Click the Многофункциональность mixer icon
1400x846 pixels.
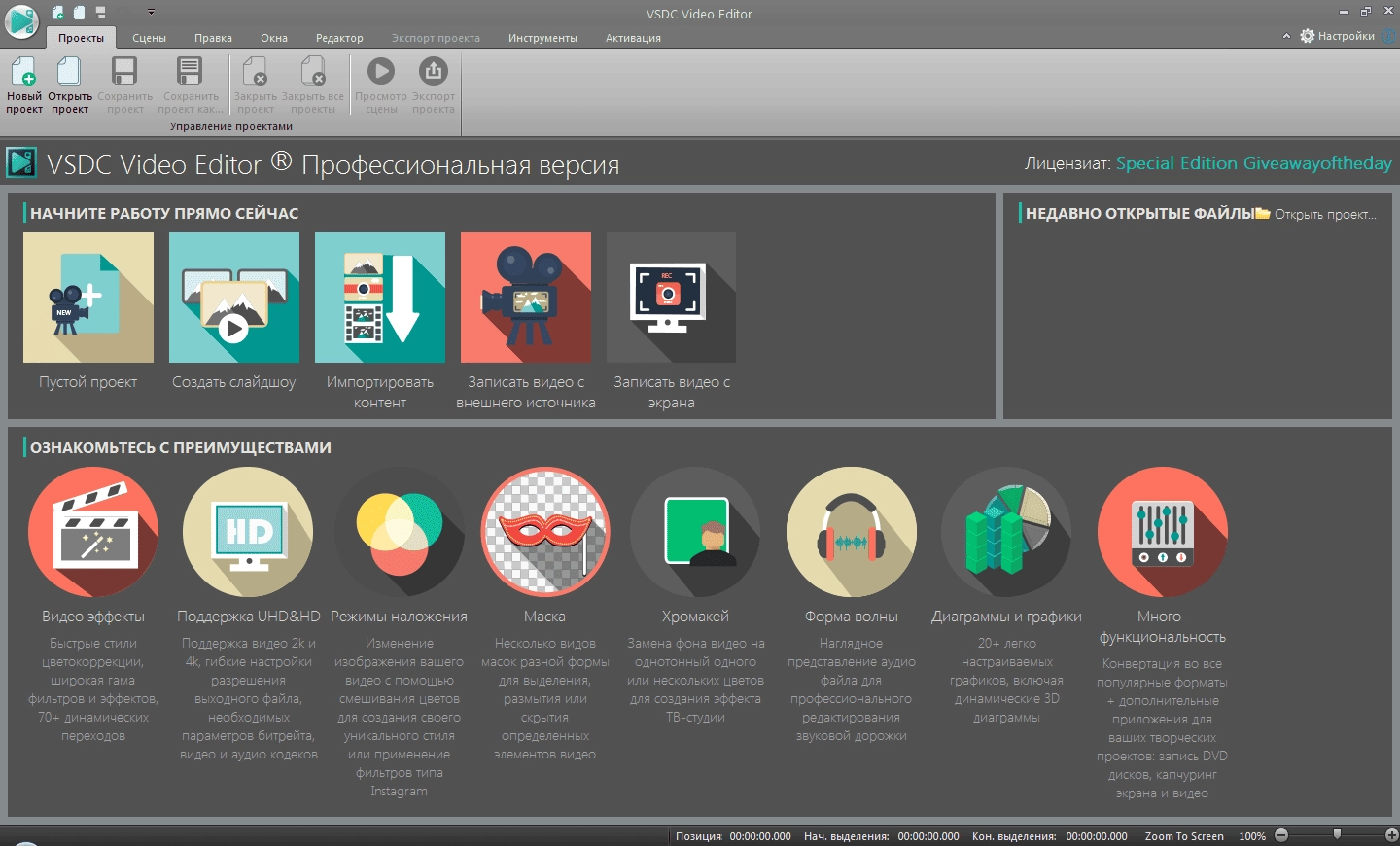(x=1163, y=532)
